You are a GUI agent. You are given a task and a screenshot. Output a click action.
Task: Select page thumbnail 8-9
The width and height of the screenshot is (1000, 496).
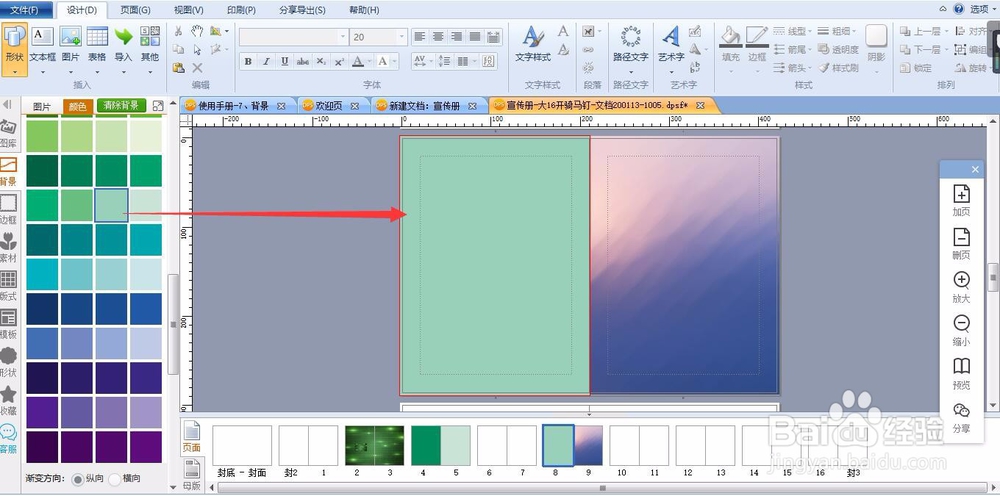(573, 446)
